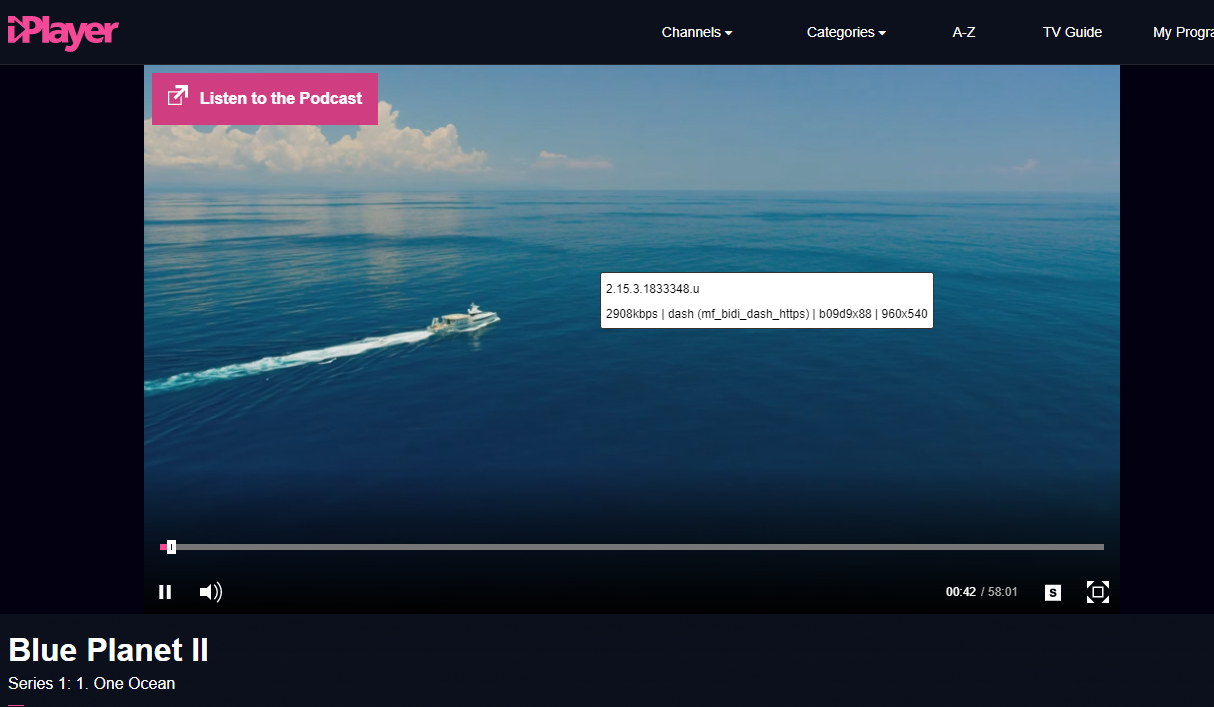Click the boat in the video

[464, 321]
